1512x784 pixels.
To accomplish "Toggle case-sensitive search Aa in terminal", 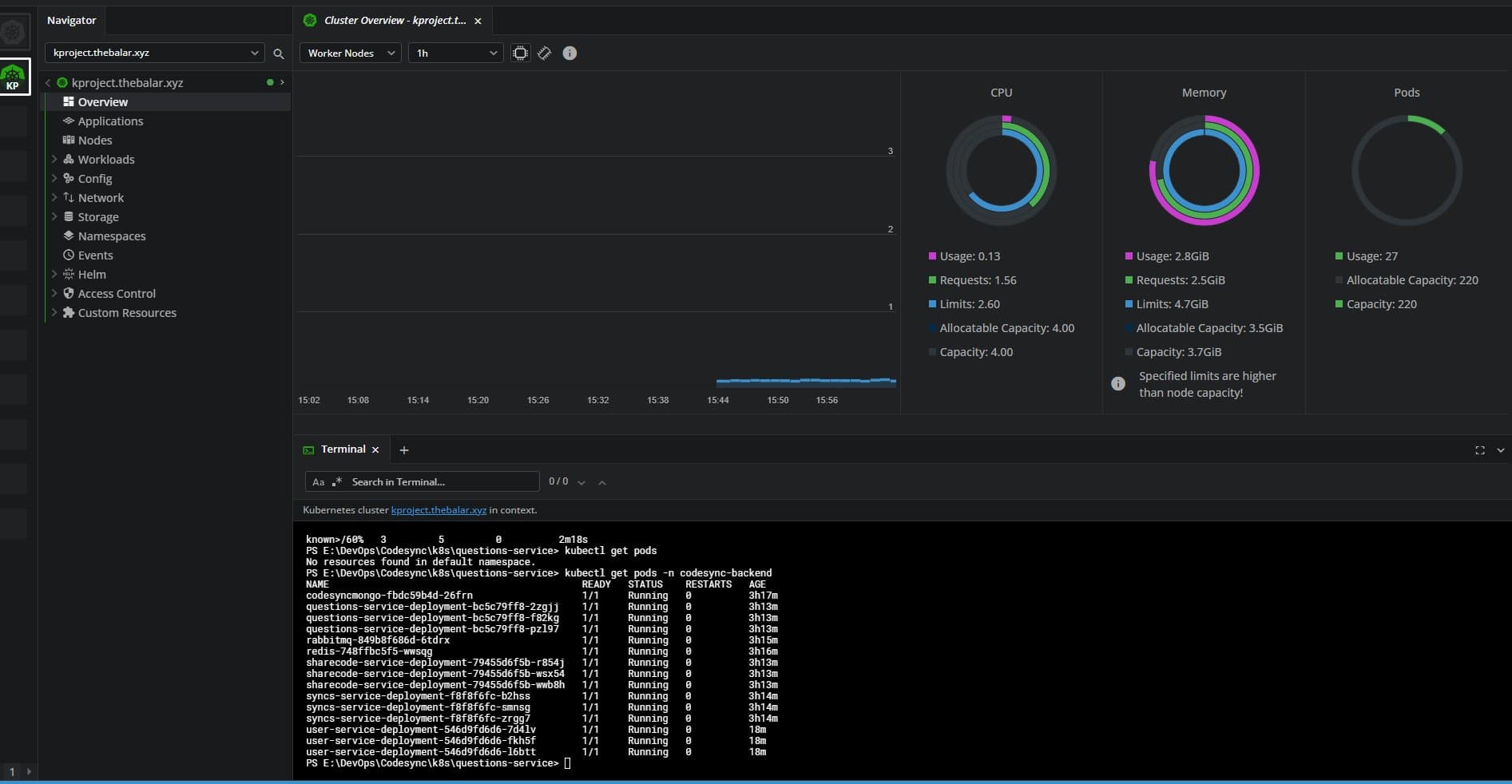I will 319,482.
